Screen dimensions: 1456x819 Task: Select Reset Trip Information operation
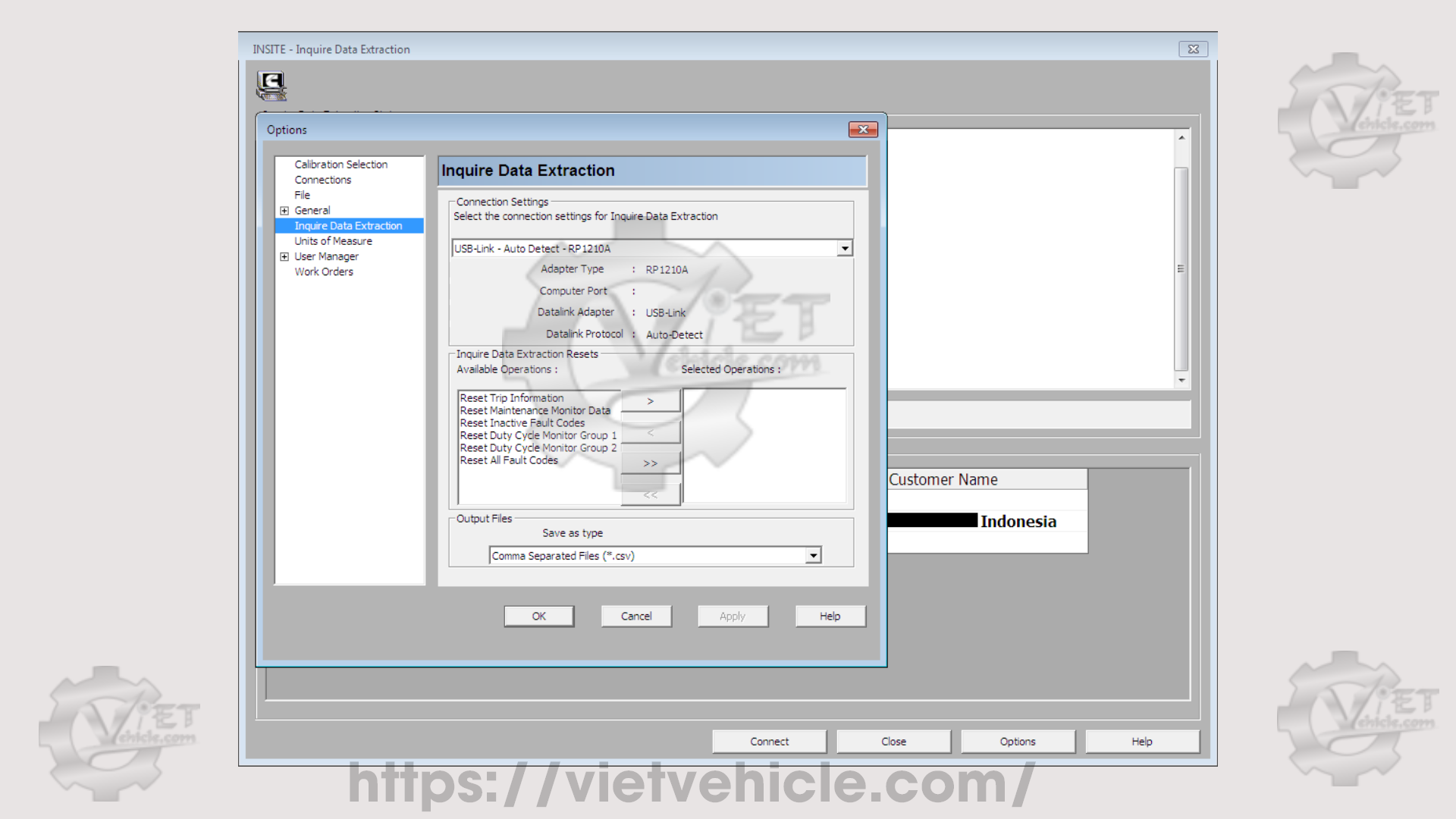511,398
